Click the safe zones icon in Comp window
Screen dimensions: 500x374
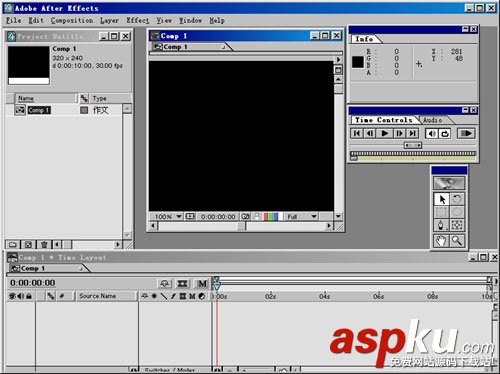point(190,217)
